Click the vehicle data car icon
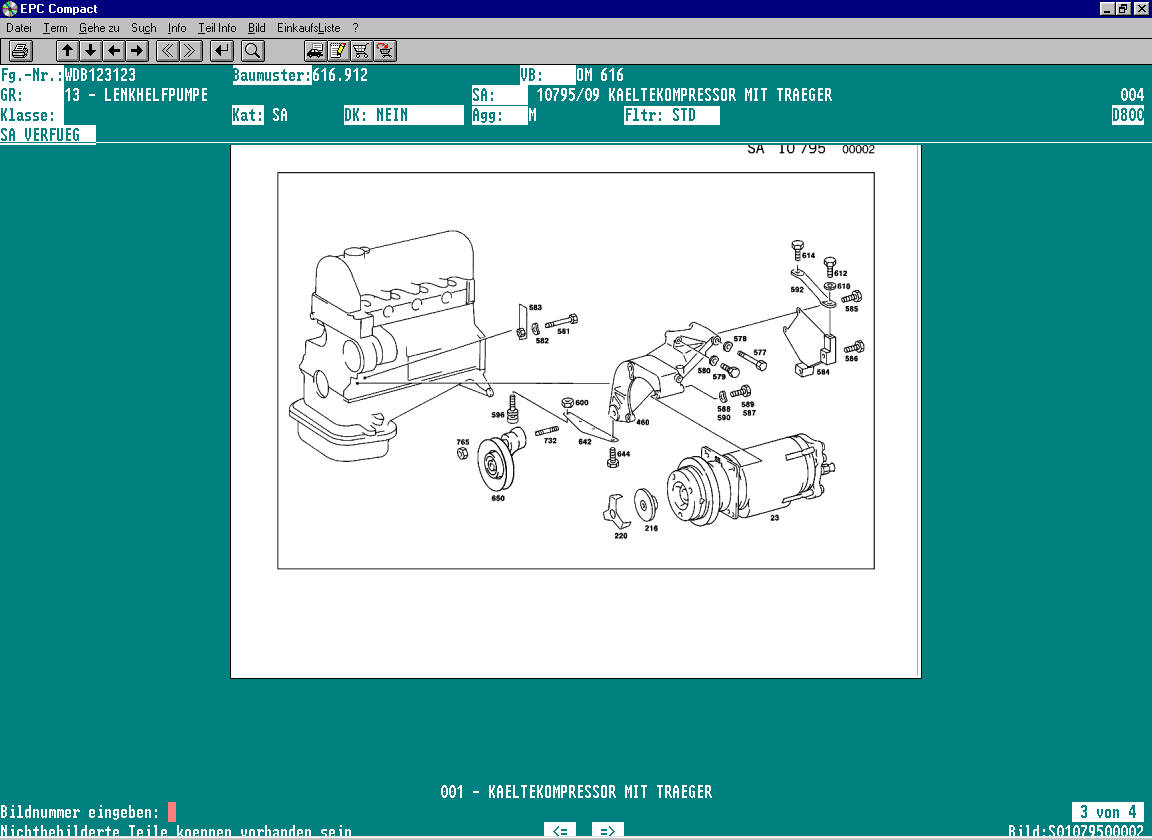This screenshot has width=1152, height=840. coord(315,50)
